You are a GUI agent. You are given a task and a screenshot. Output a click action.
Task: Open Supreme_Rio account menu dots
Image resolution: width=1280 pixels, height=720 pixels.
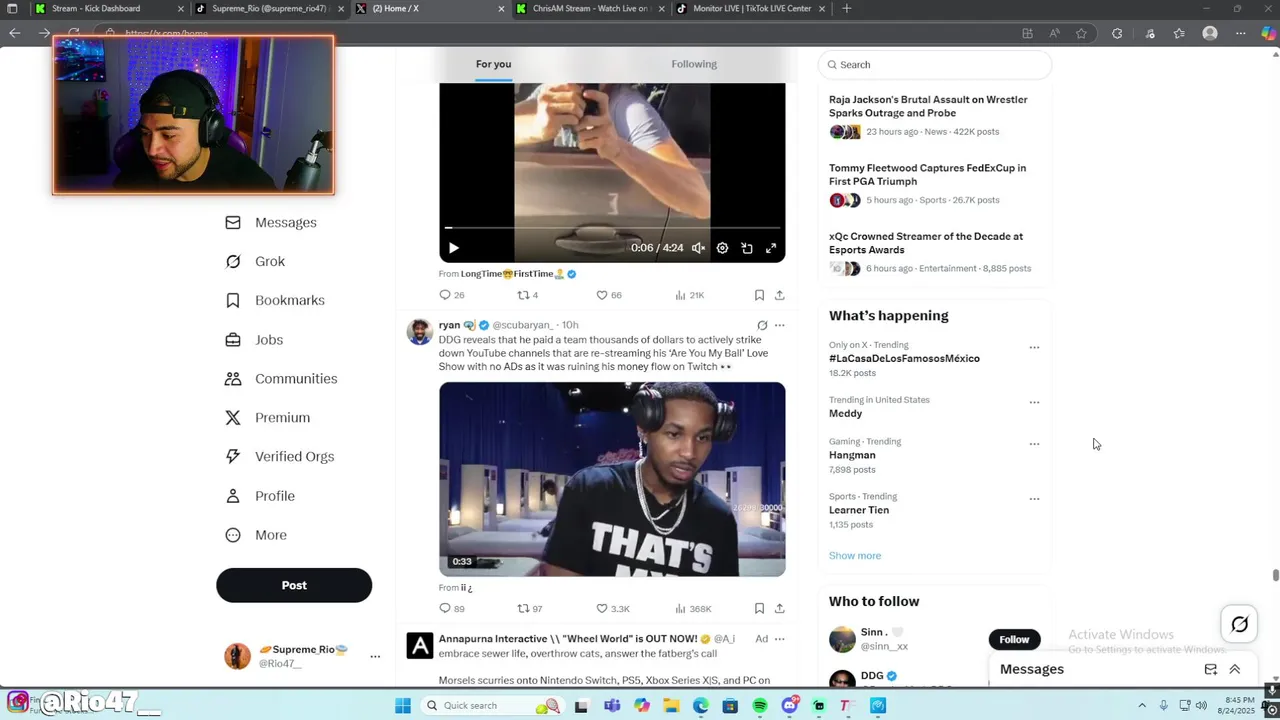tap(375, 656)
